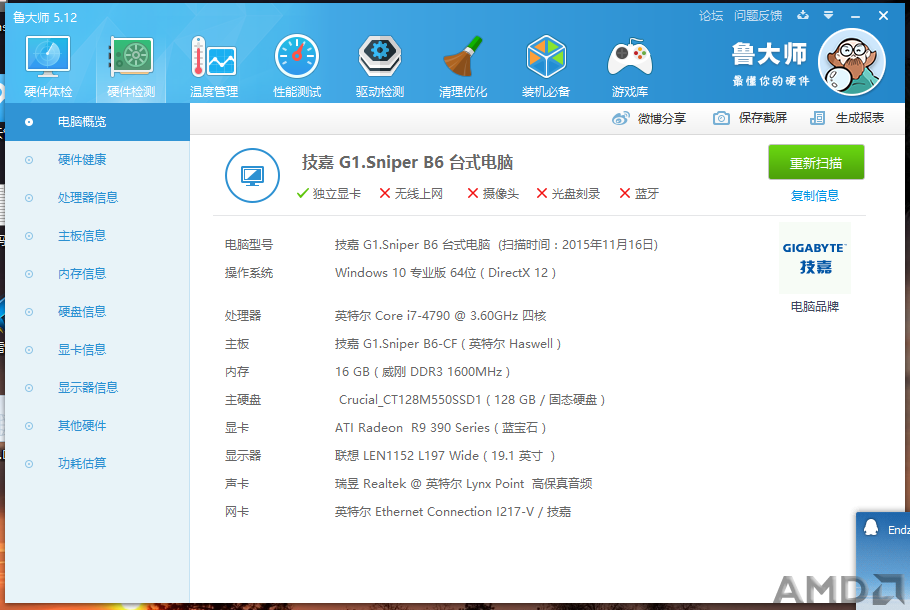Select 电脑概览 in the sidebar

pyautogui.click(x=98, y=122)
